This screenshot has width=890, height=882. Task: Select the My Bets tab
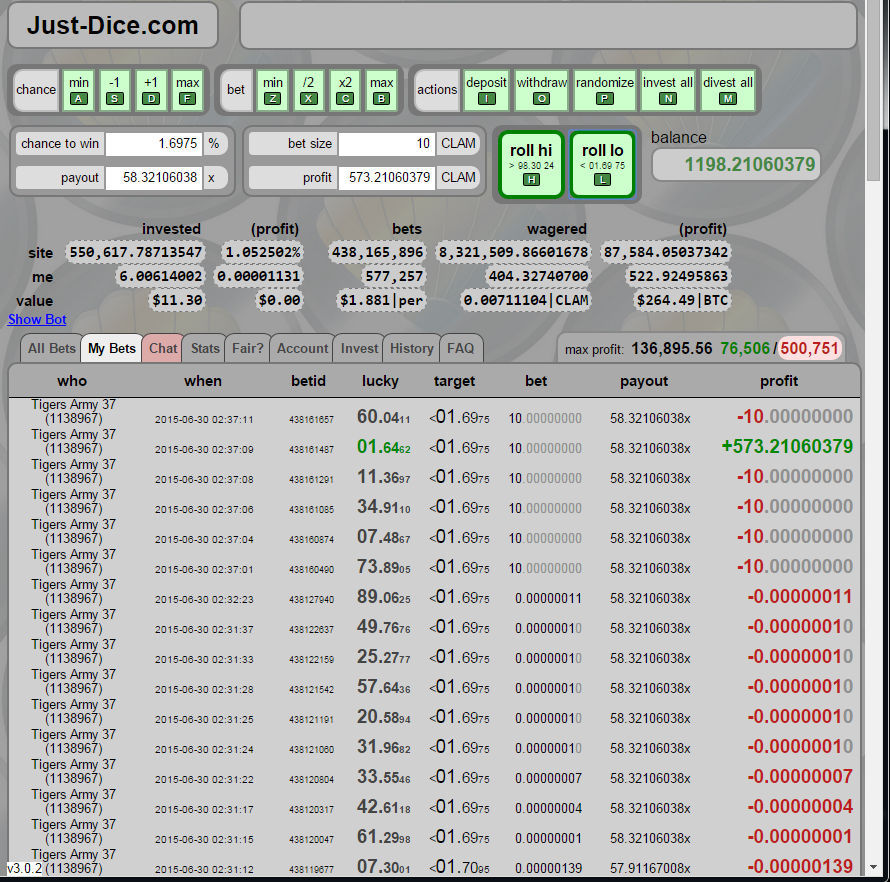tap(112, 348)
